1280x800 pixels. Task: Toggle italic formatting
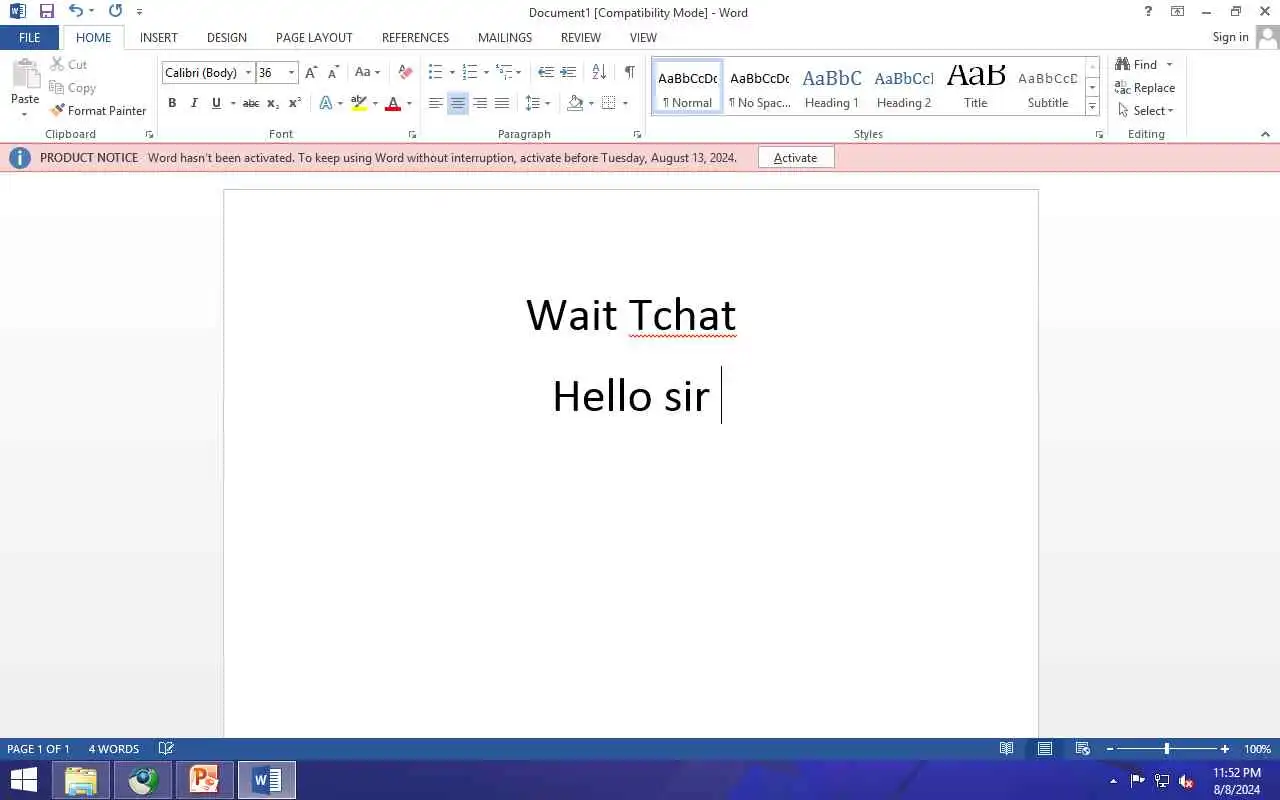(x=194, y=103)
